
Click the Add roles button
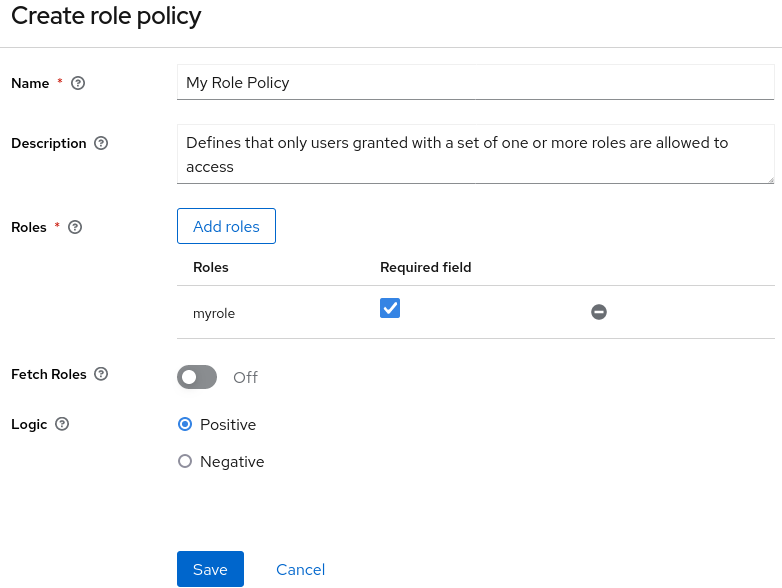[x=226, y=226]
